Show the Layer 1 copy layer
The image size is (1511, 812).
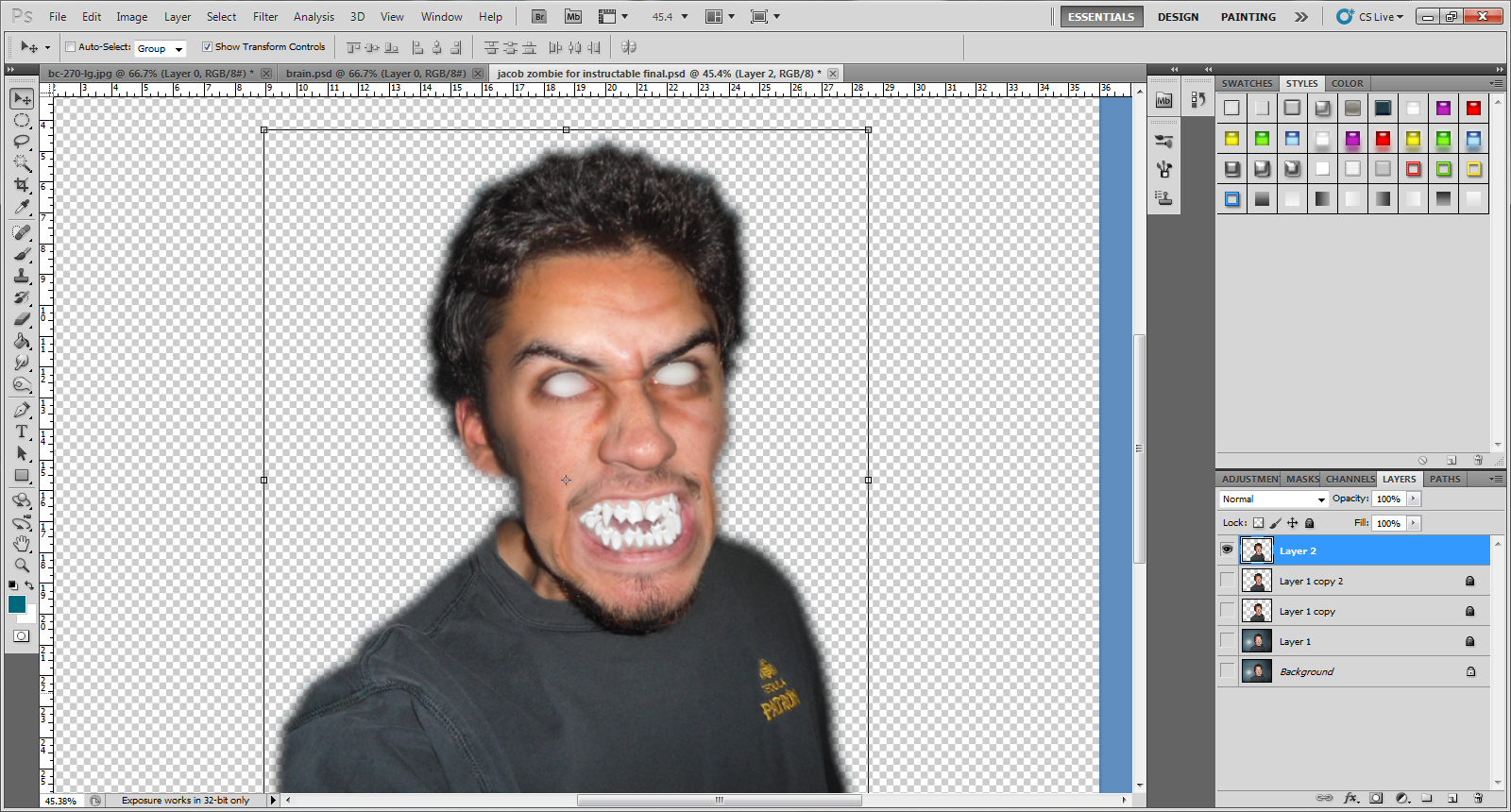[x=1227, y=610]
